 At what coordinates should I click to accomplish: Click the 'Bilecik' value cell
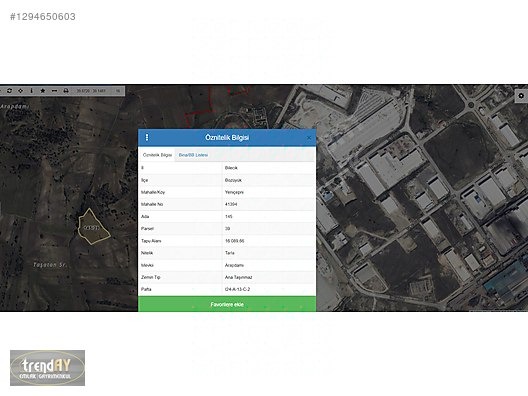268,168
